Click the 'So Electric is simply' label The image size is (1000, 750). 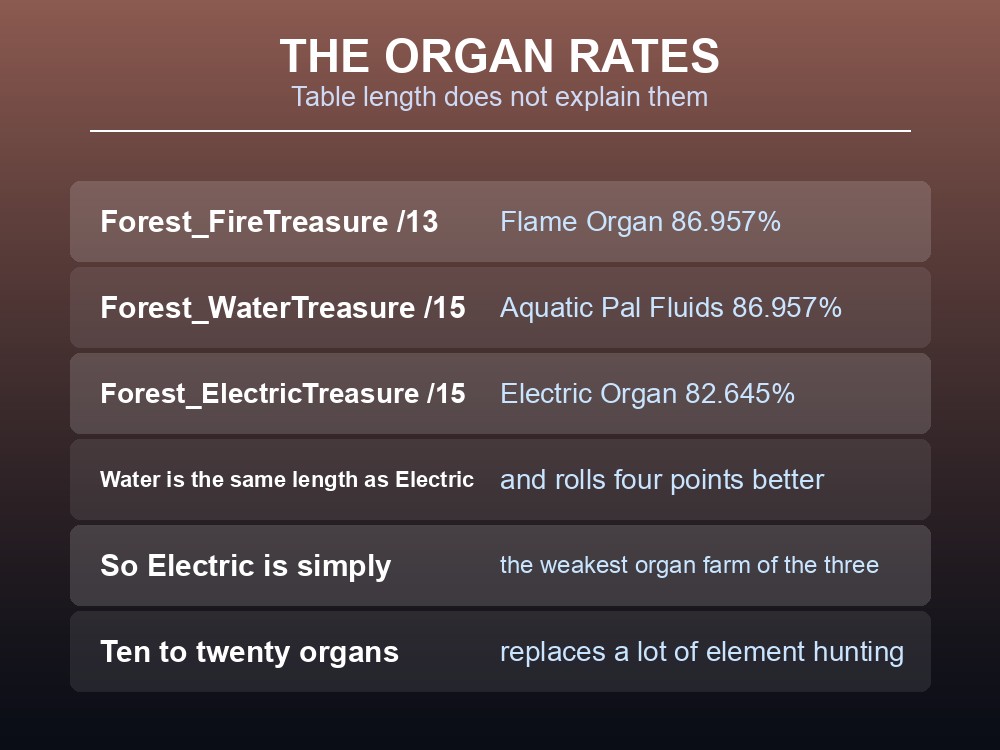[246, 566]
